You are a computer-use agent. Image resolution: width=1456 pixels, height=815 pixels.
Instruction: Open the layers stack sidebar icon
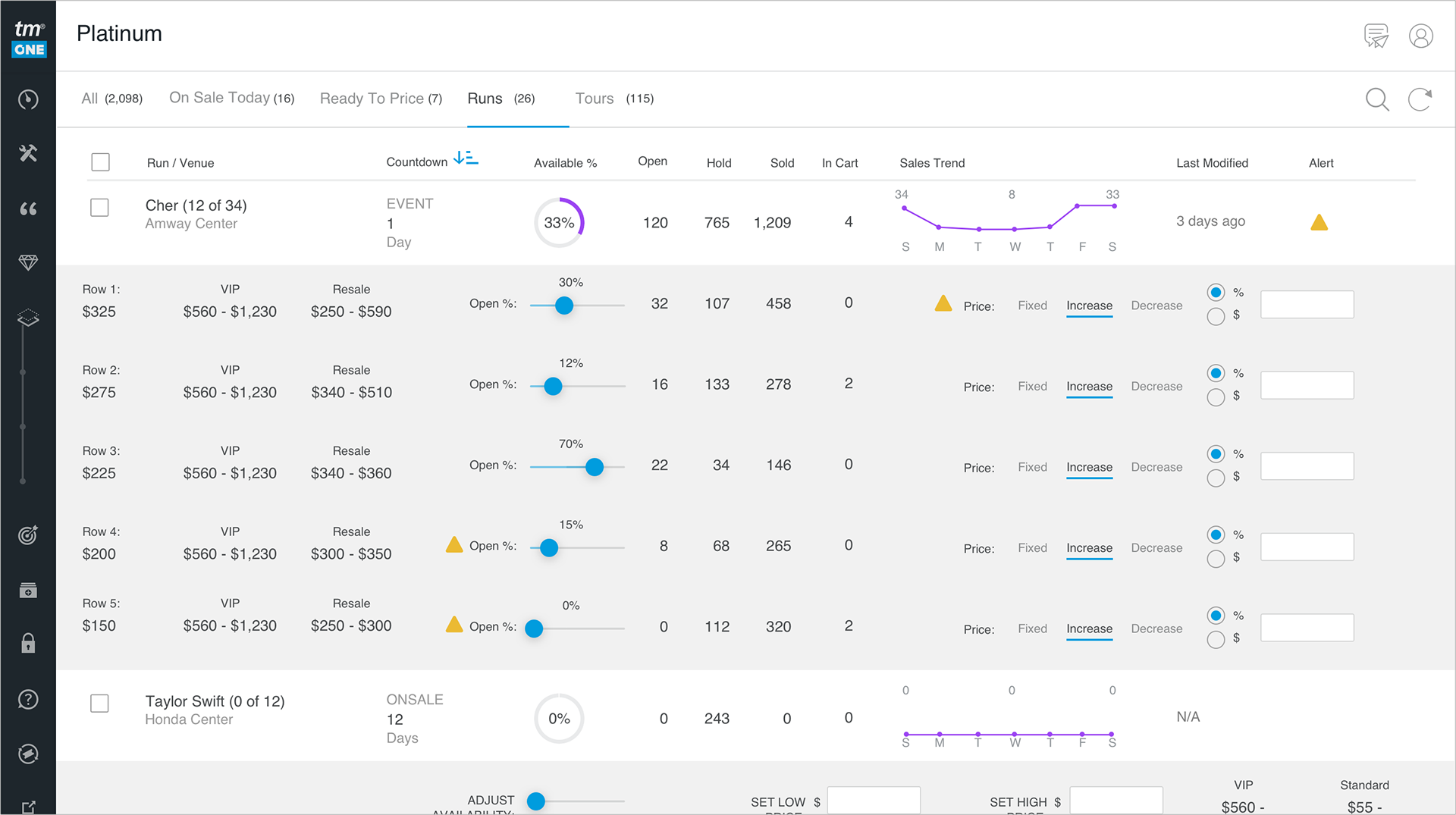pos(28,318)
